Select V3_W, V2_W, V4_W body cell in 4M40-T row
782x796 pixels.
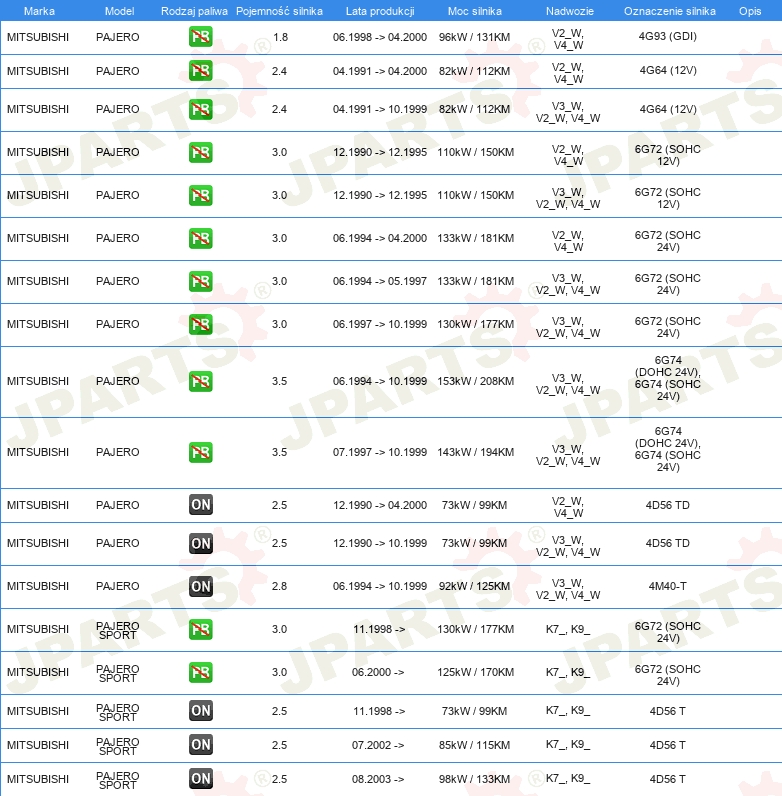568,589
